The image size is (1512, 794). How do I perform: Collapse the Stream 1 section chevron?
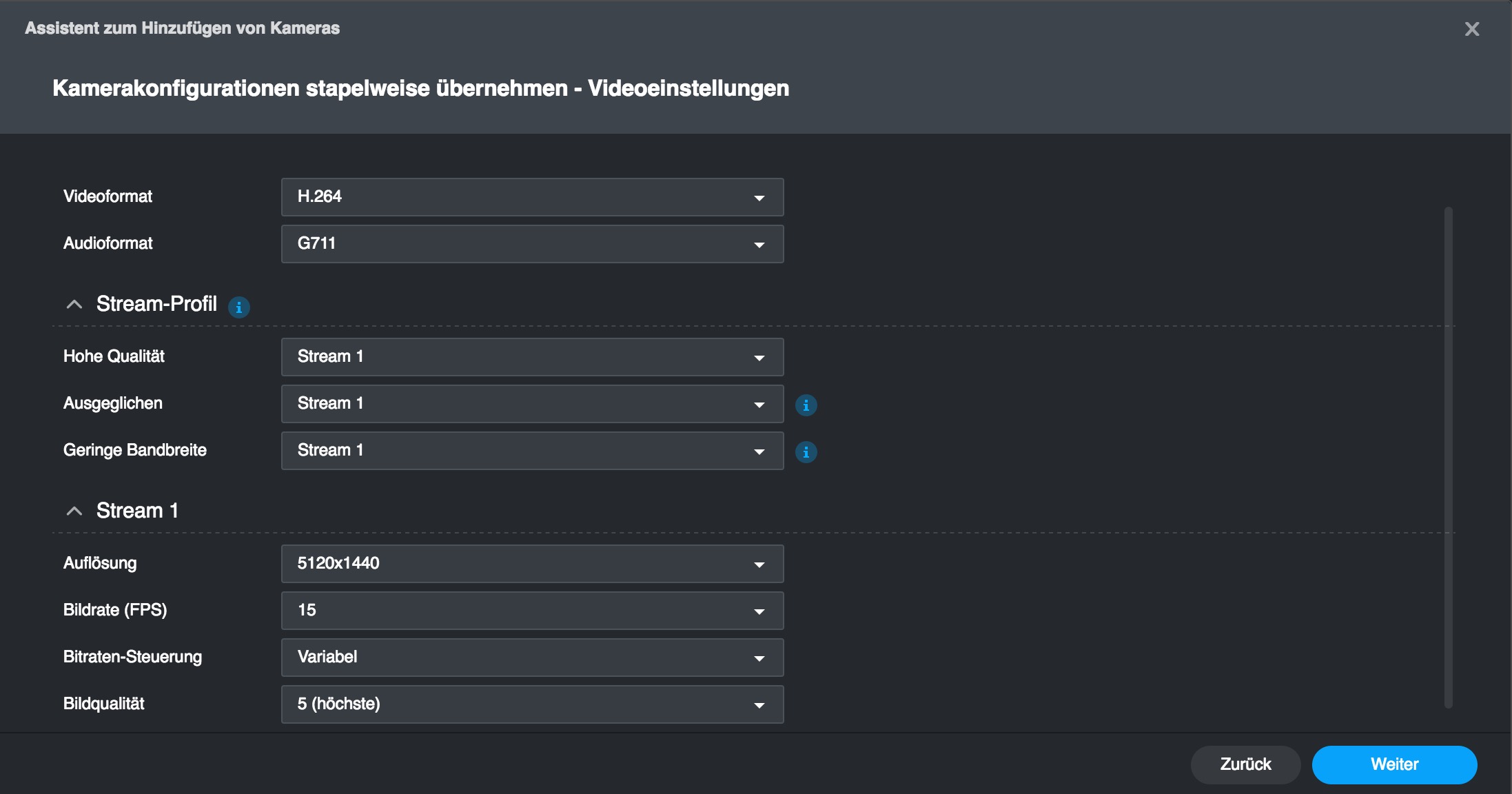[74, 511]
